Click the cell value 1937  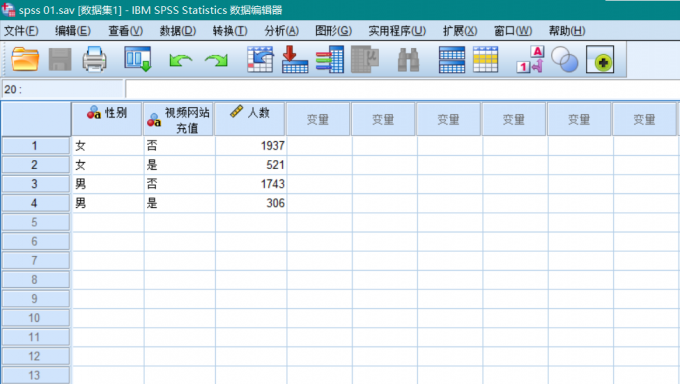coord(251,146)
